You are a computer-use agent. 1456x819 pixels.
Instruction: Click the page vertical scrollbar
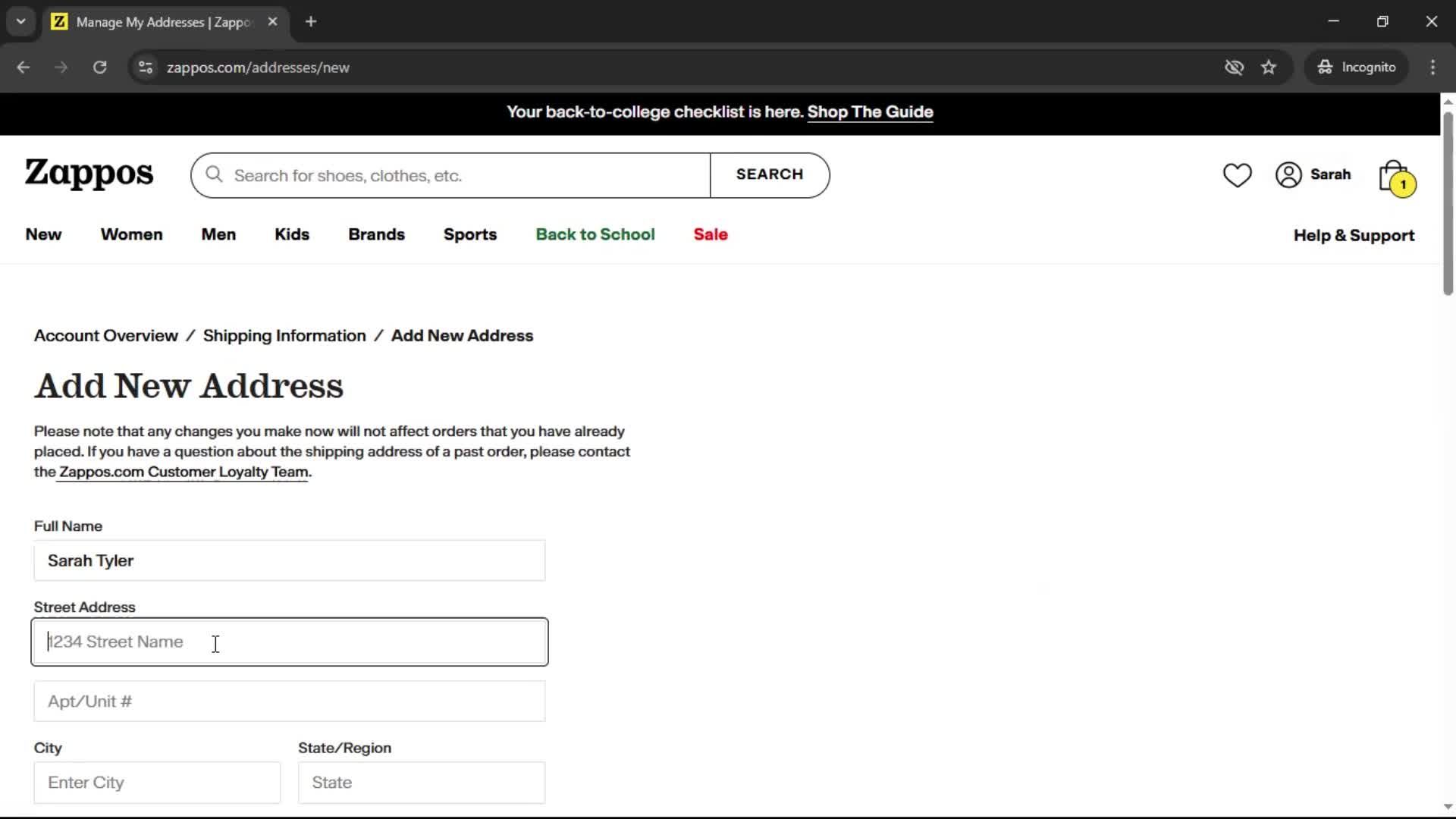[1447, 205]
